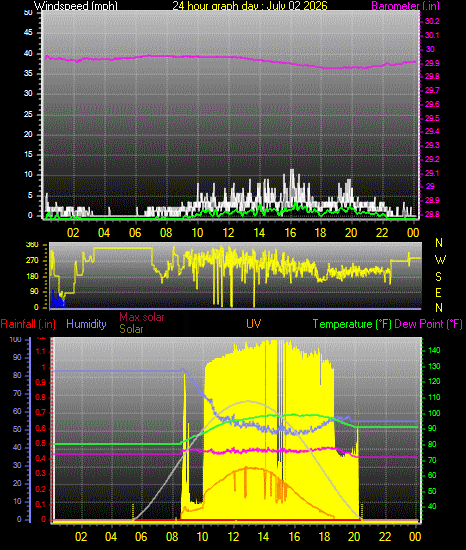Click the E compass direction label

(438, 293)
